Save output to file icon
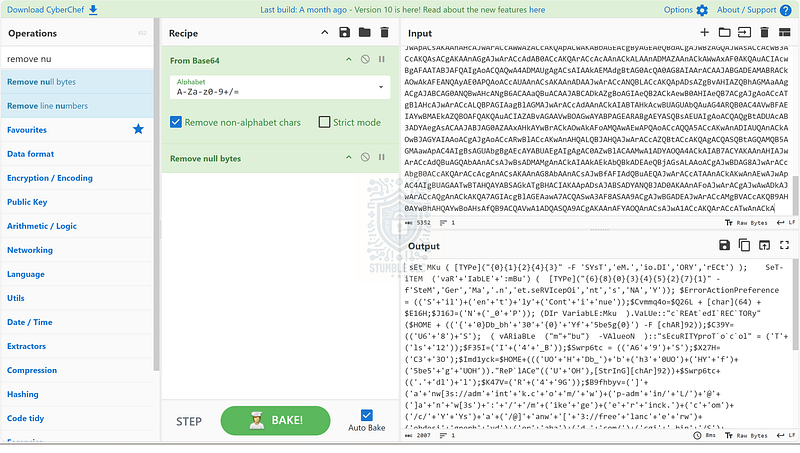 click(x=724, y=245)
